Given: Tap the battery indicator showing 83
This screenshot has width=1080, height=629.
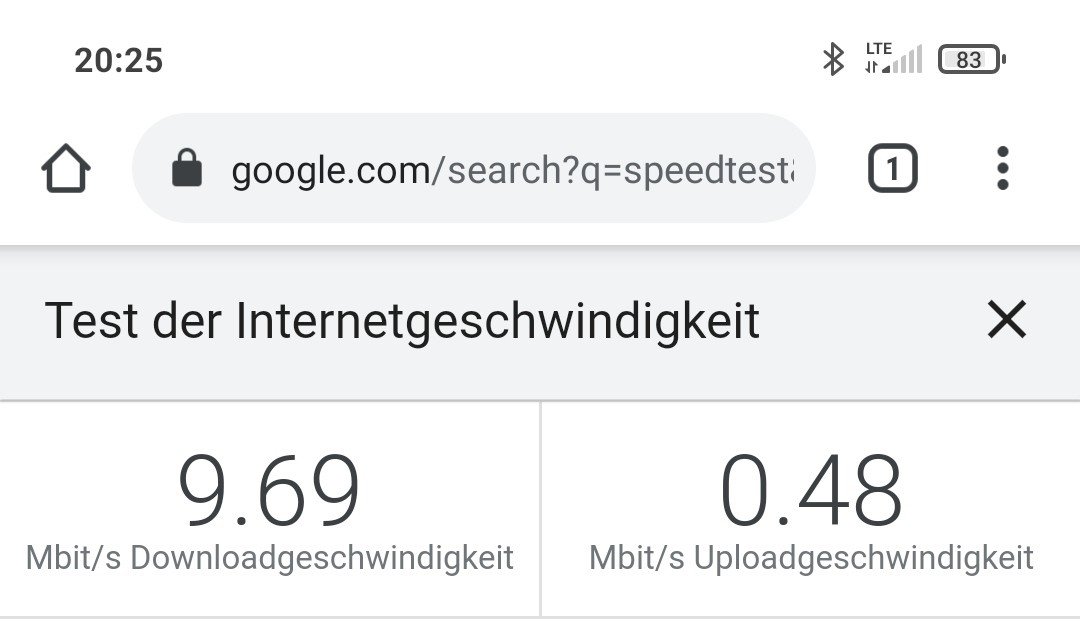Looking at the screenshot, I should tap(972, 60).
